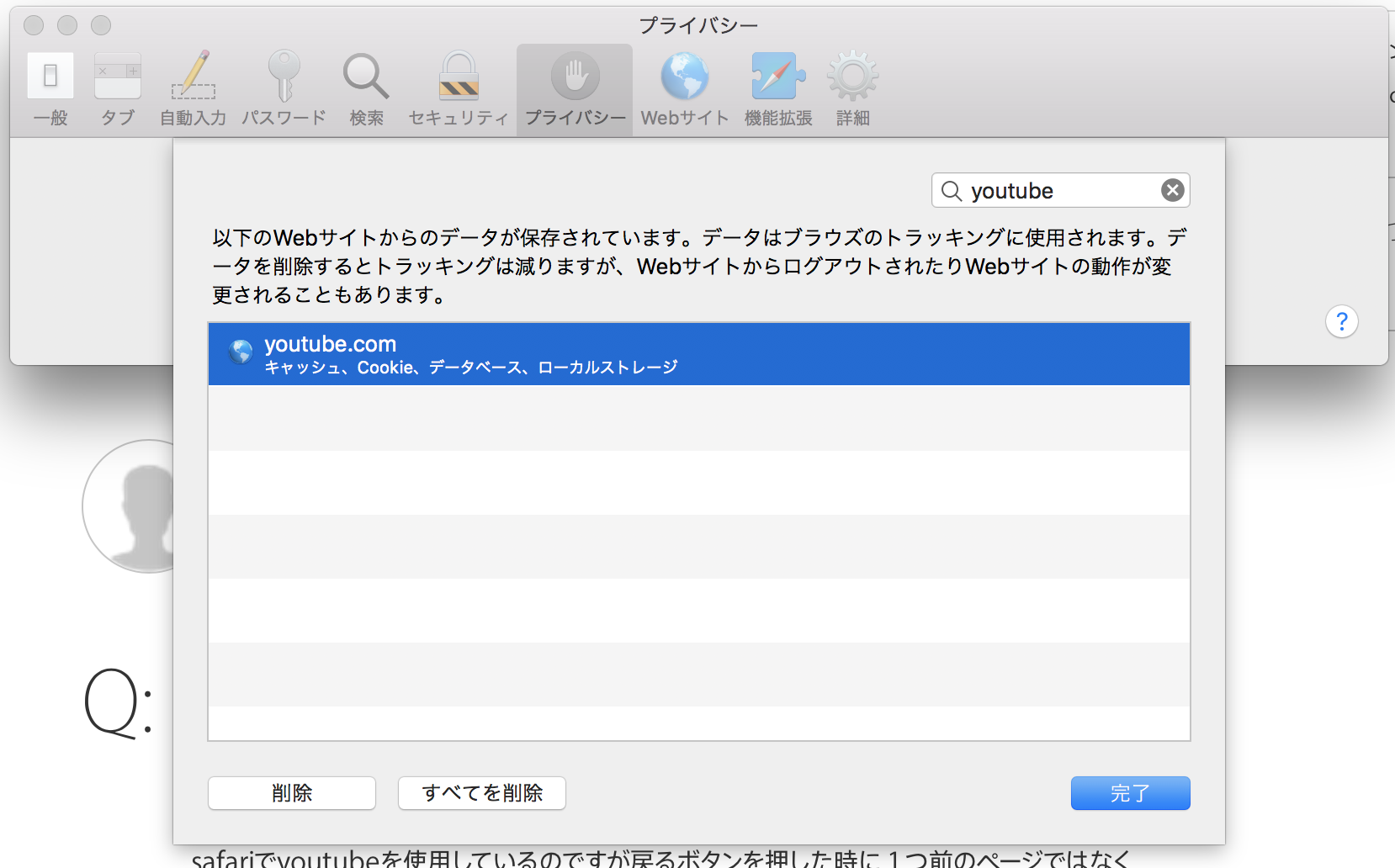Click the magnifier icon in search field
The width and height of the screenshot is (1395, 868).
click(952, 191)
